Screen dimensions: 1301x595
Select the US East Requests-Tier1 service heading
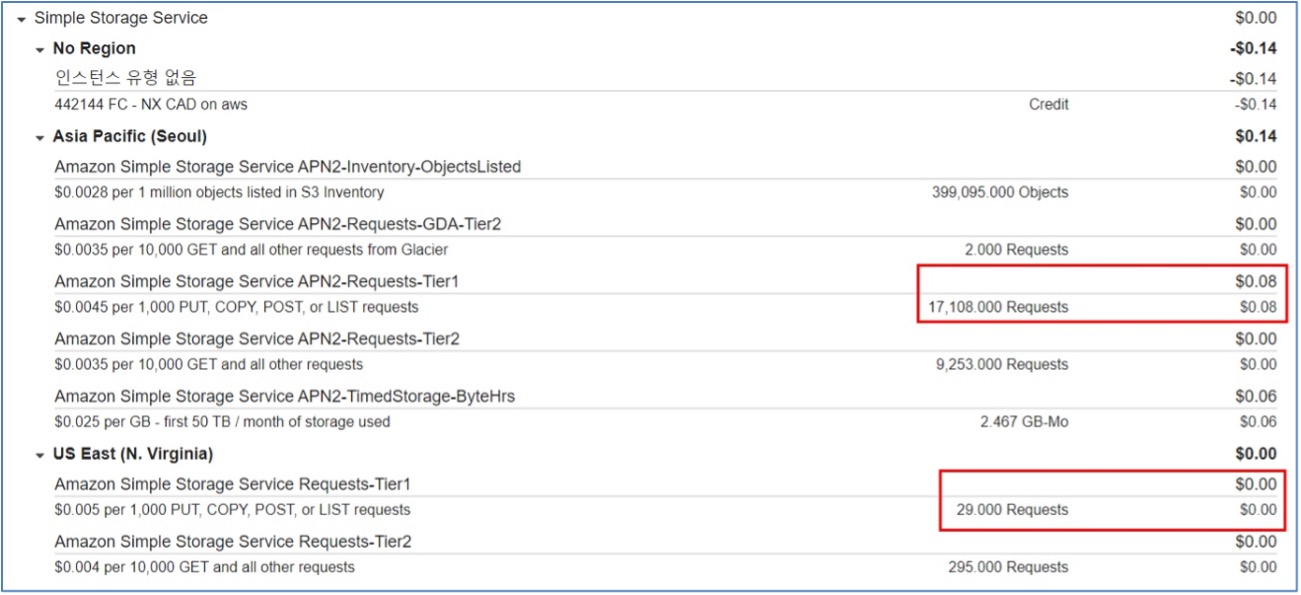tap(233, 485)
